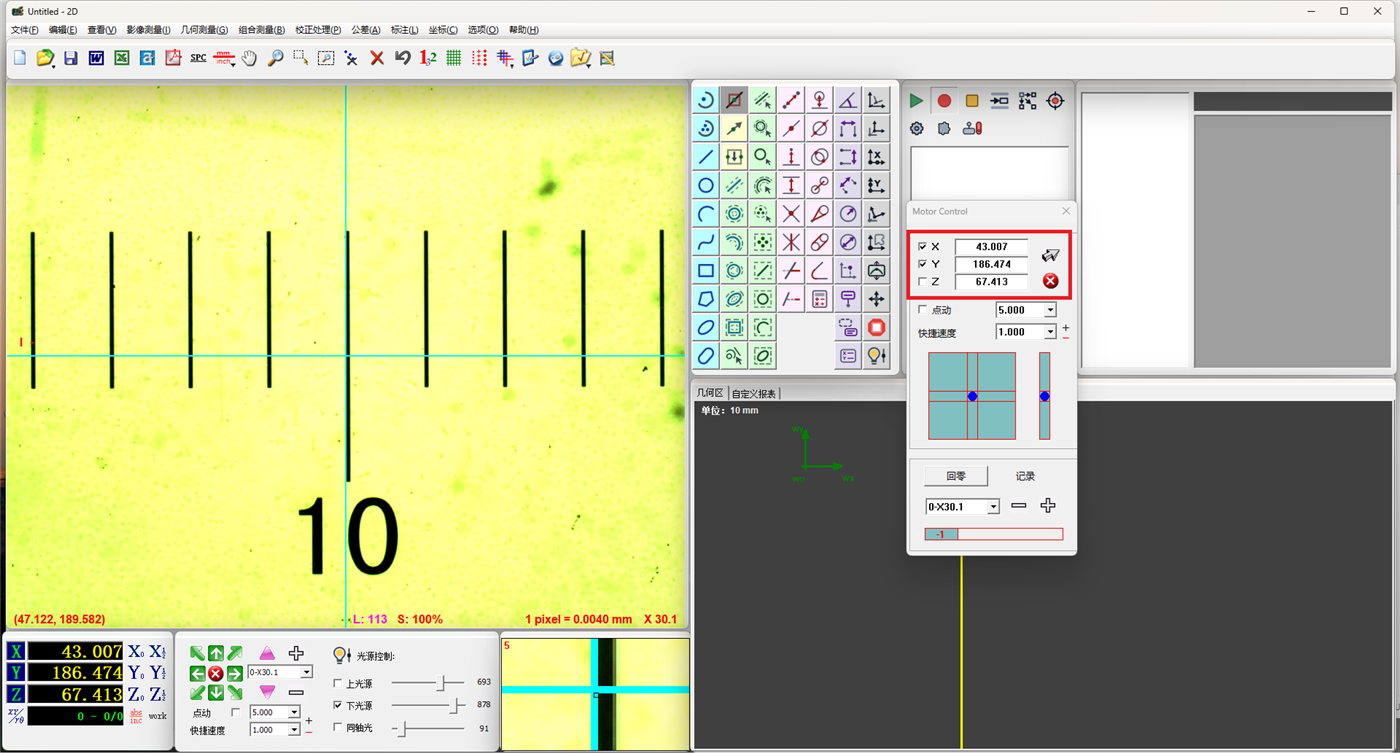Save the file with the floppy disk icon
Image resolution: width=1400 pixels, height=753 pixels.
70,59
